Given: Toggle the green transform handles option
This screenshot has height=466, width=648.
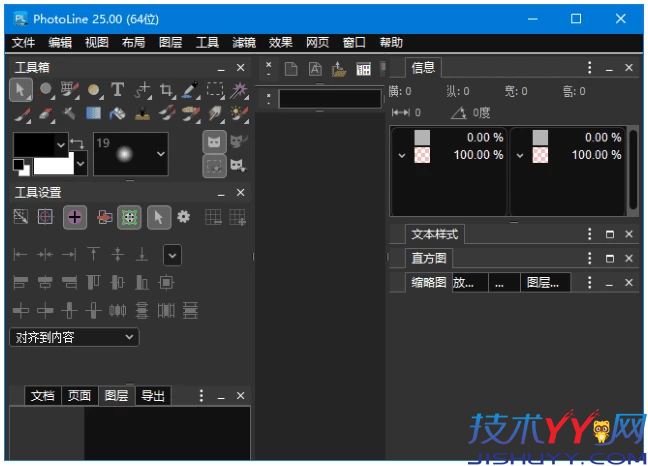Looking at the screenshot, I should 129,217.
